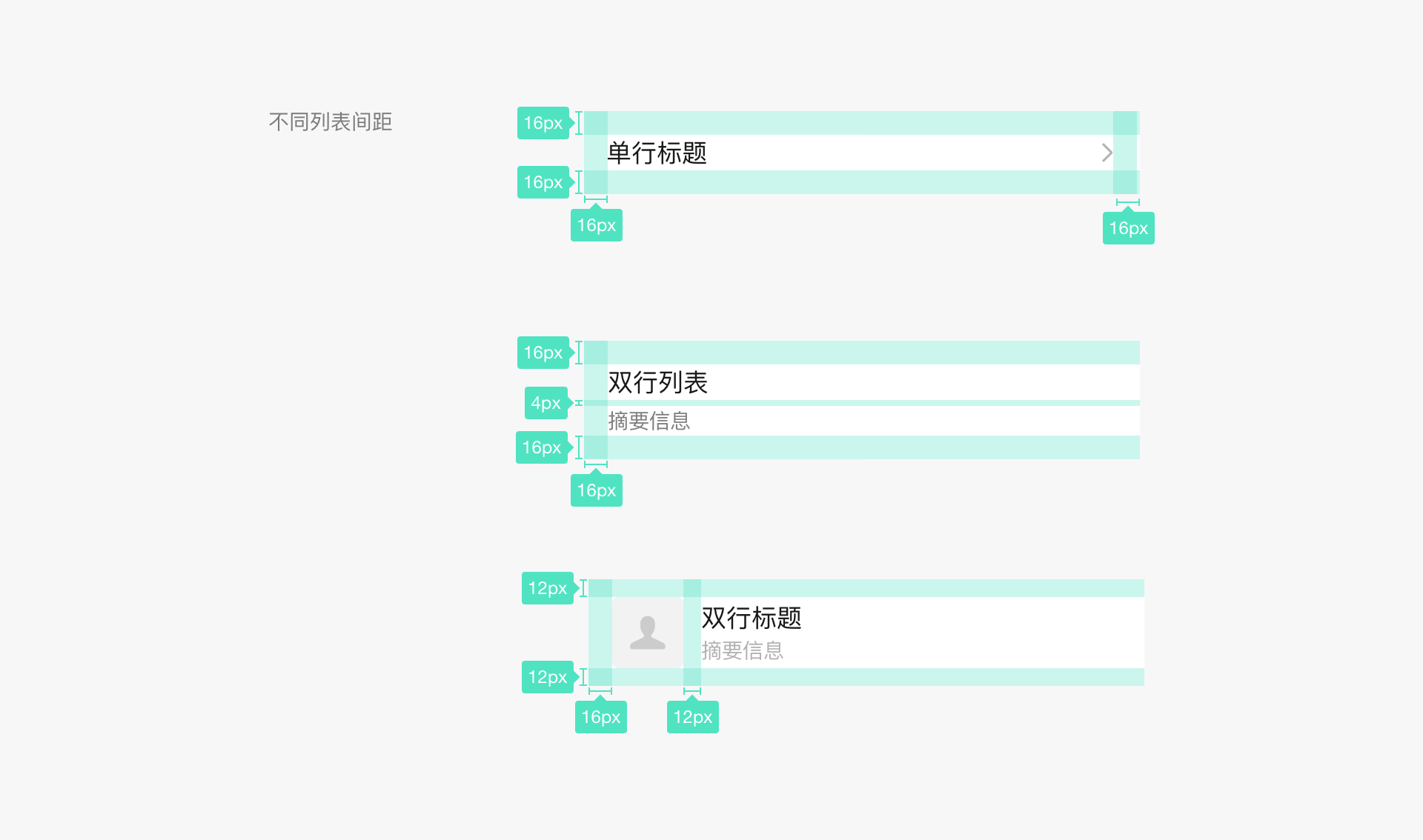Select the 单行标题 list item text

[x=657, y=153]
